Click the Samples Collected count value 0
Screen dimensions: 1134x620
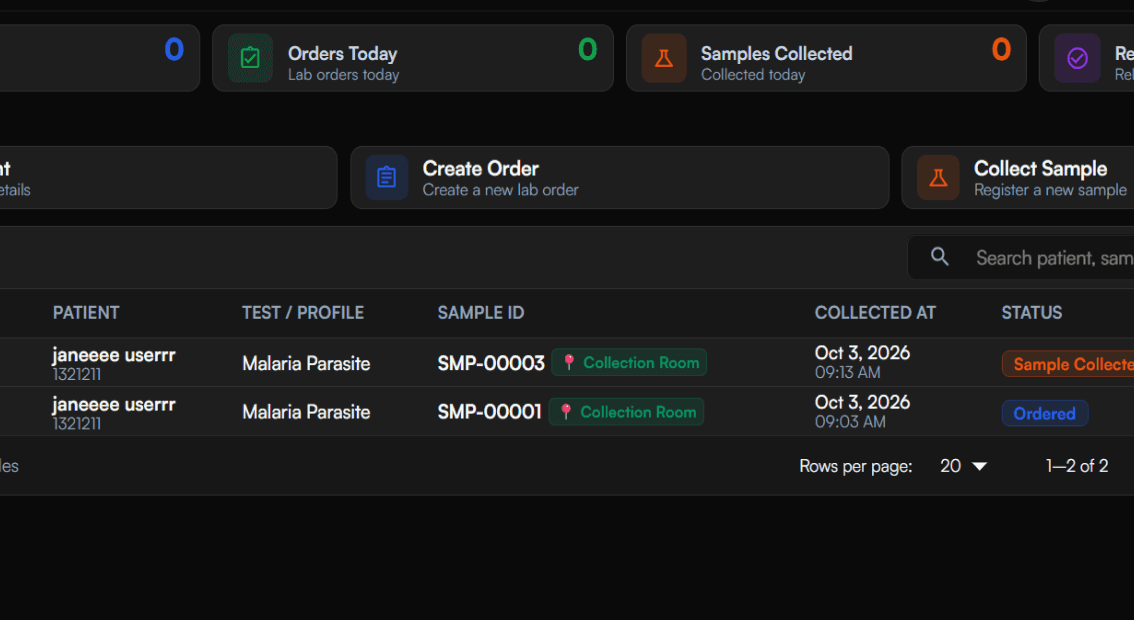click(1001, 49)
